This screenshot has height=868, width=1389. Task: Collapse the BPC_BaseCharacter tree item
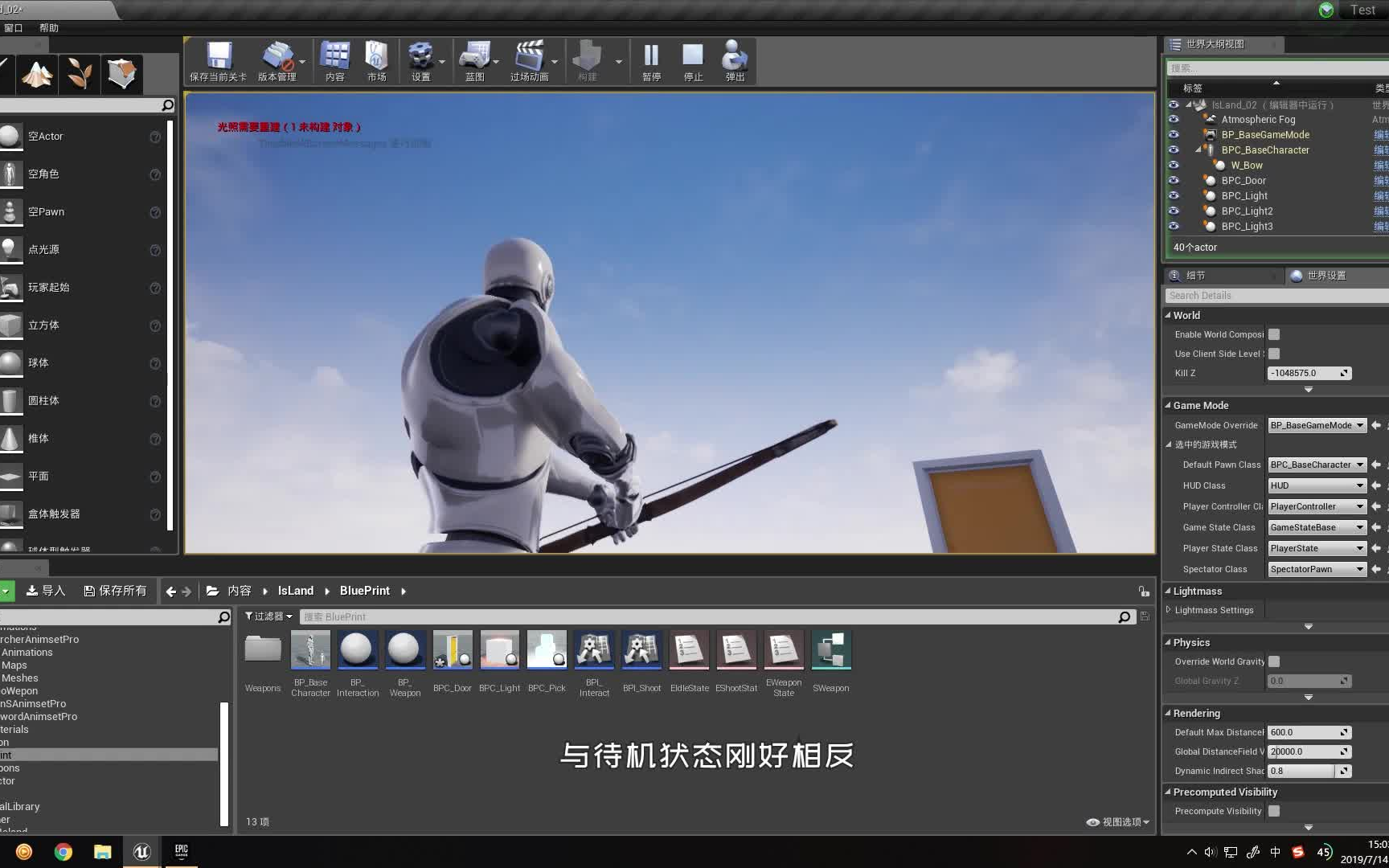coord(1198,149)
